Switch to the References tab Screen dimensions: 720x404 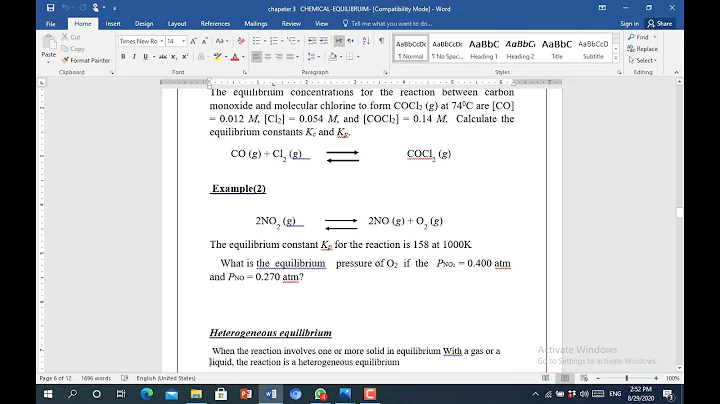point(215,23)
